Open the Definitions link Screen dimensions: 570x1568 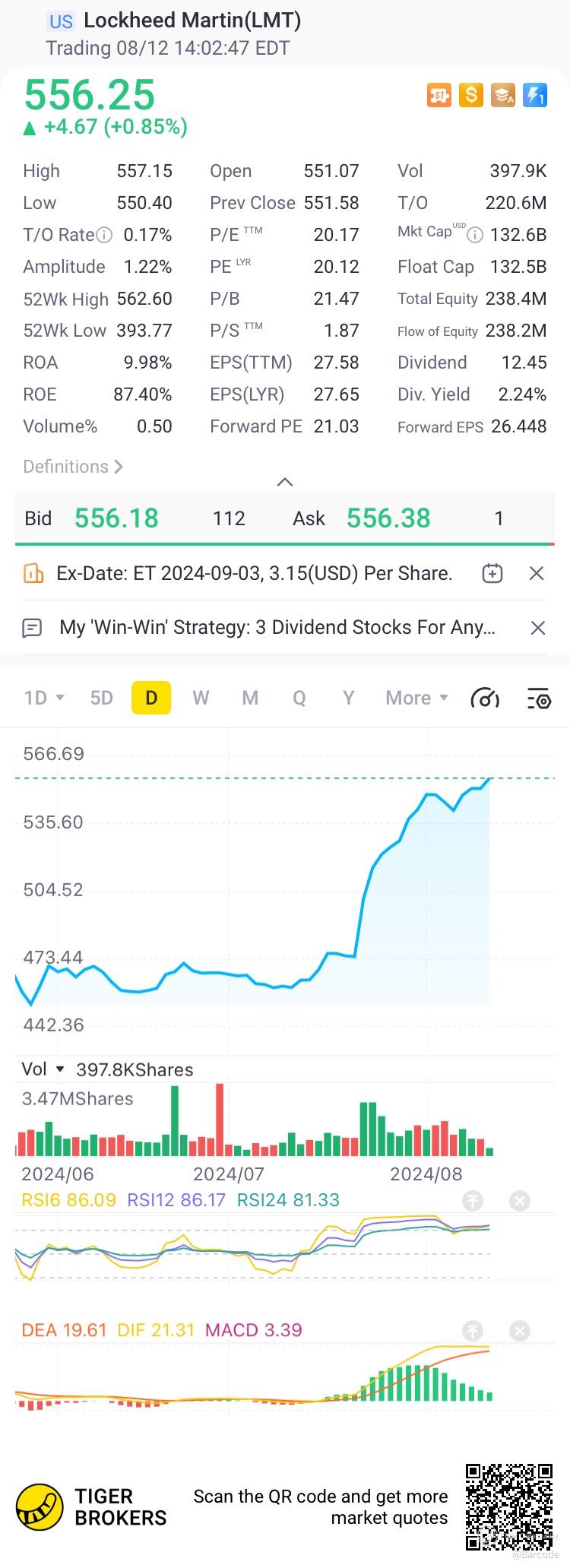click(73, 467)
